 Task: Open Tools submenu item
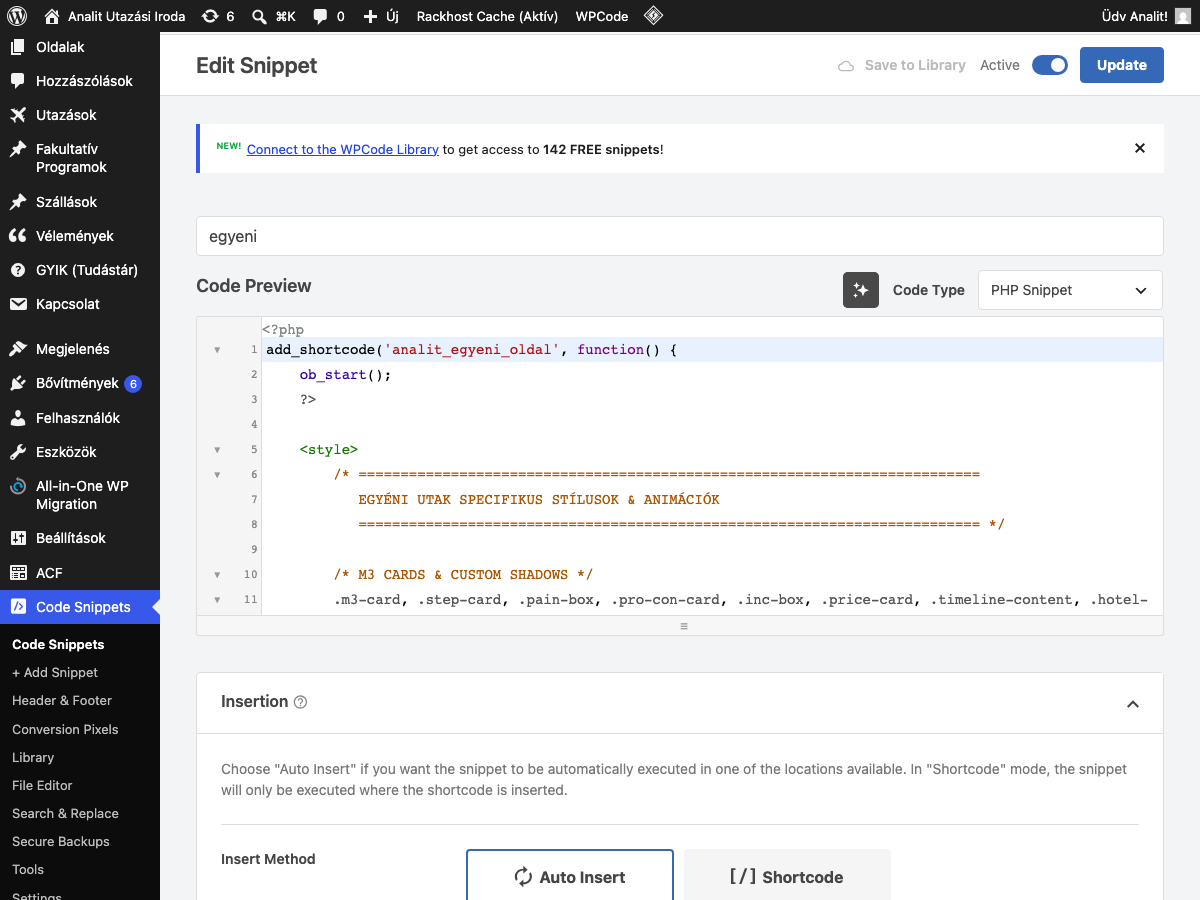tap(28, 869)
